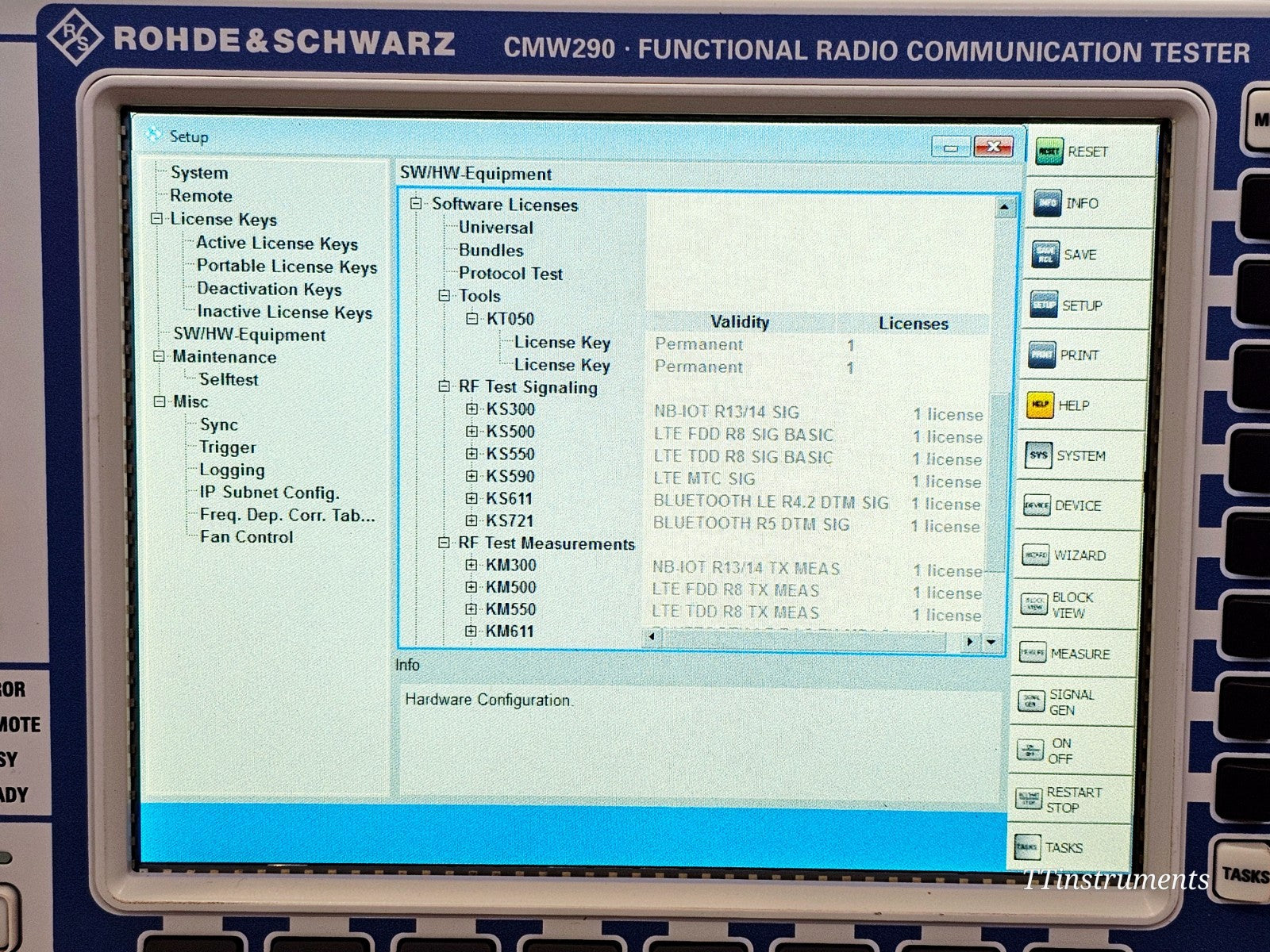Viewport: 1270px width, 952px height.
Task: Select the SYSTEM softkey icon
Action: pos(1041,456)
